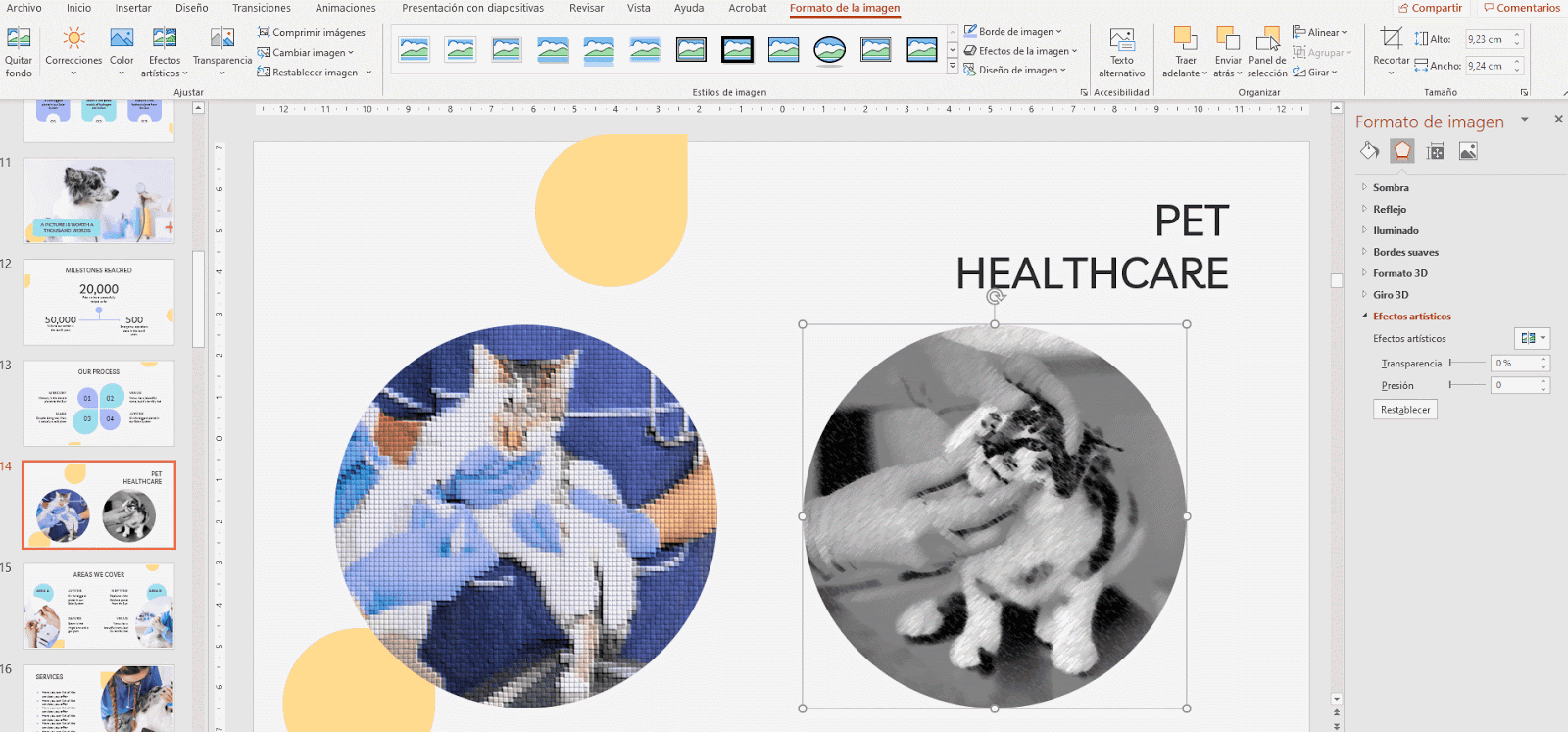Viewport: 1568px width, 732px height.
Task: Click the Comentarios button
Action: point(1521,8)
